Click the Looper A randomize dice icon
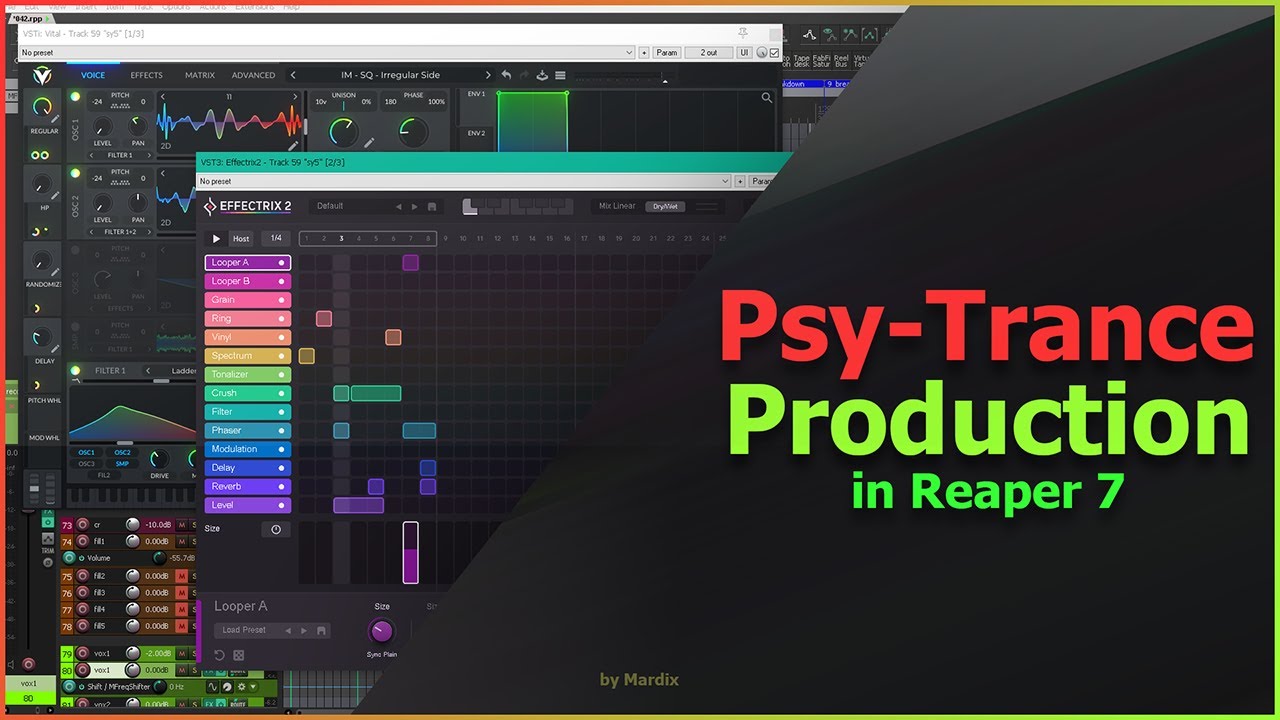The image size is (1280, 720). 239,655
